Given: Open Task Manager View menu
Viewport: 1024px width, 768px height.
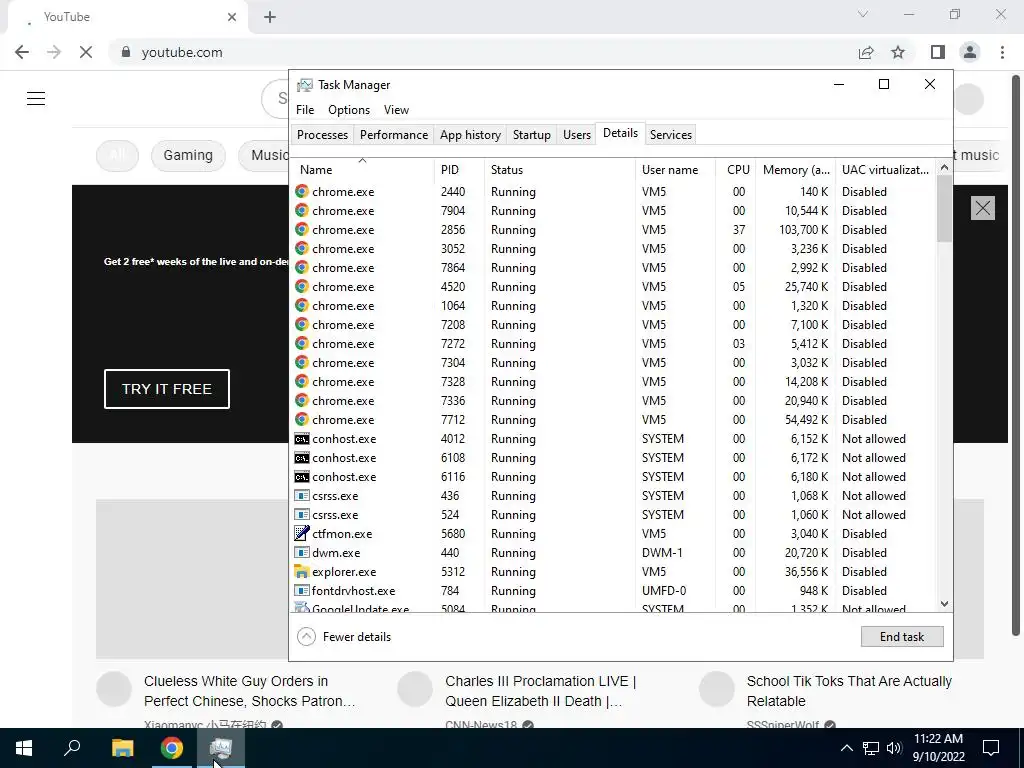Looking at the screenshot, I should pos(396,110).
